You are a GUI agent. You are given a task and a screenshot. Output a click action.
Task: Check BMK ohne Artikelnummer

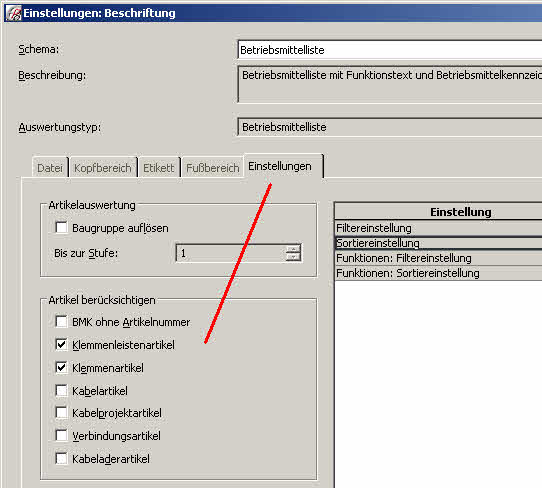click(62, 321)
